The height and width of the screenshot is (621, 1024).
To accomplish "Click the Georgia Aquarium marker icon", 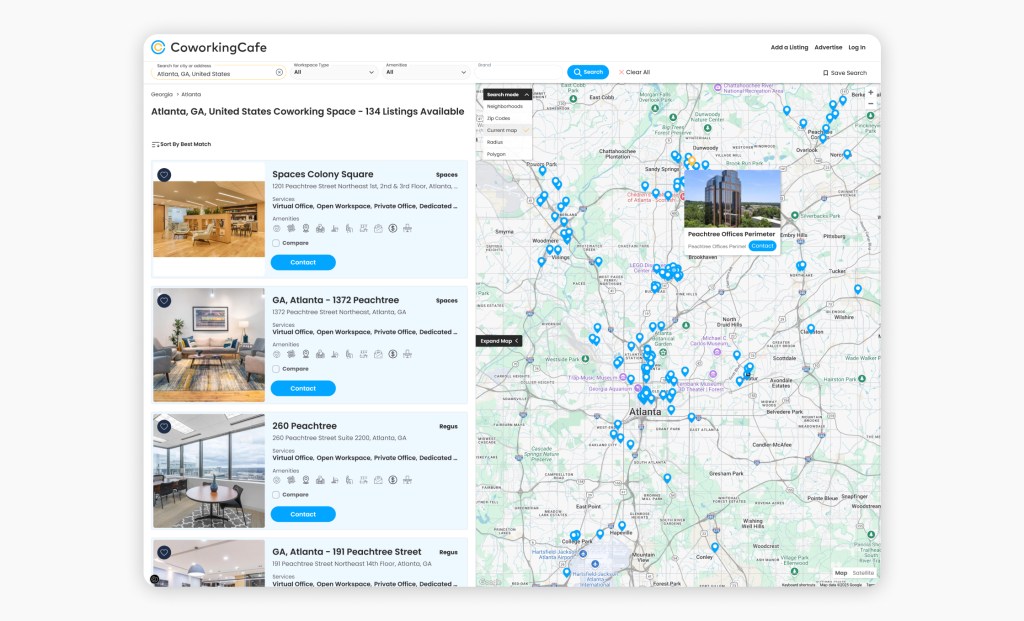I will coord(638,389).
